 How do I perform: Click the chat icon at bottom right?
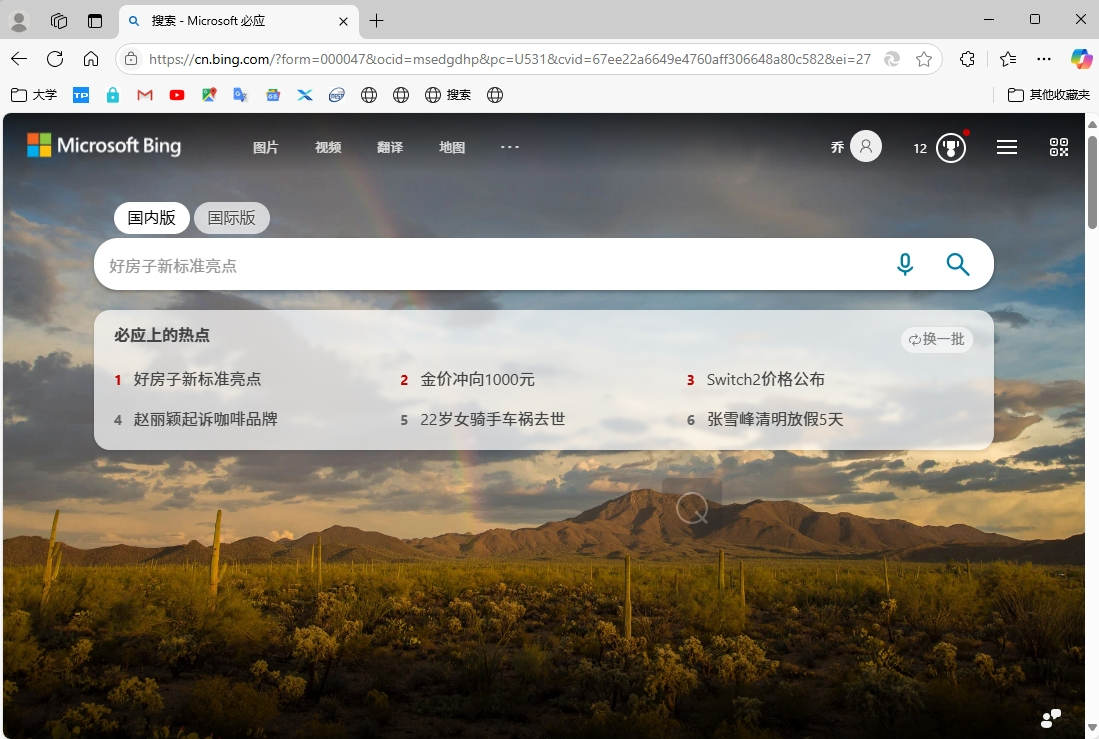tap(1049, 718)
